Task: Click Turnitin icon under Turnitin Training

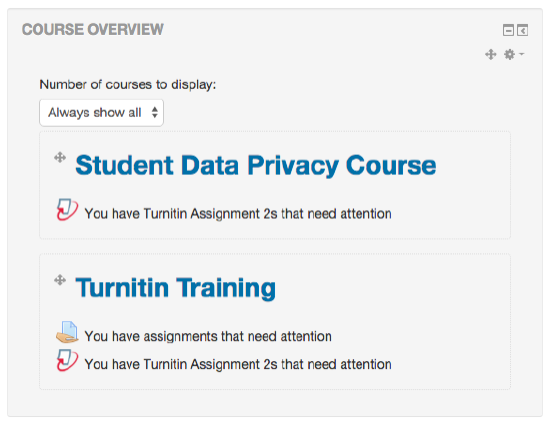Action: [67, 360]
